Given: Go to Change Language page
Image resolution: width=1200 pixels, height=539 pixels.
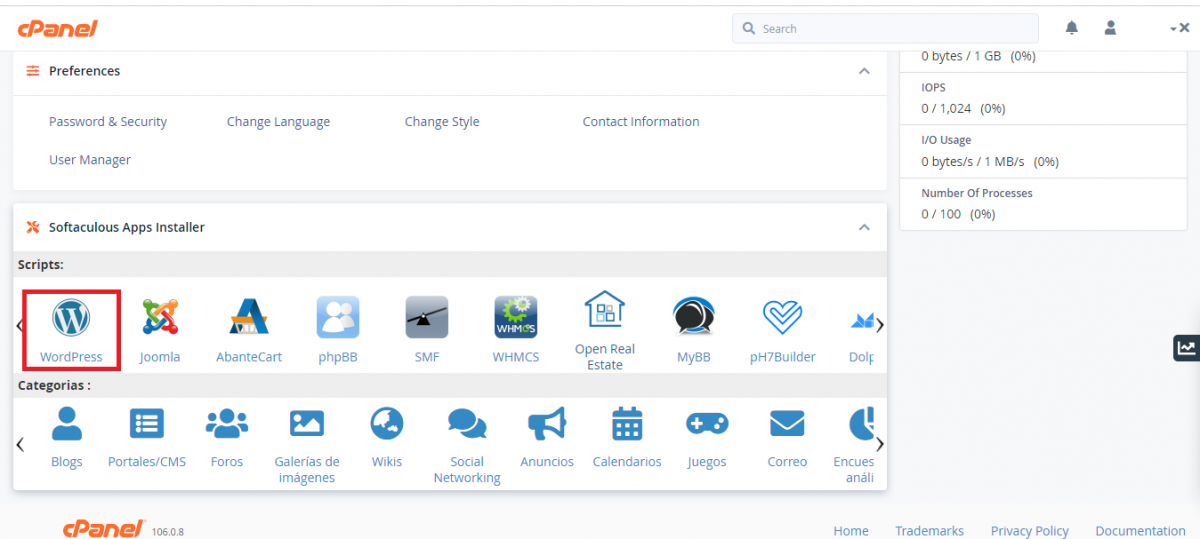Looking at the screenshot, I should [278, 122].
